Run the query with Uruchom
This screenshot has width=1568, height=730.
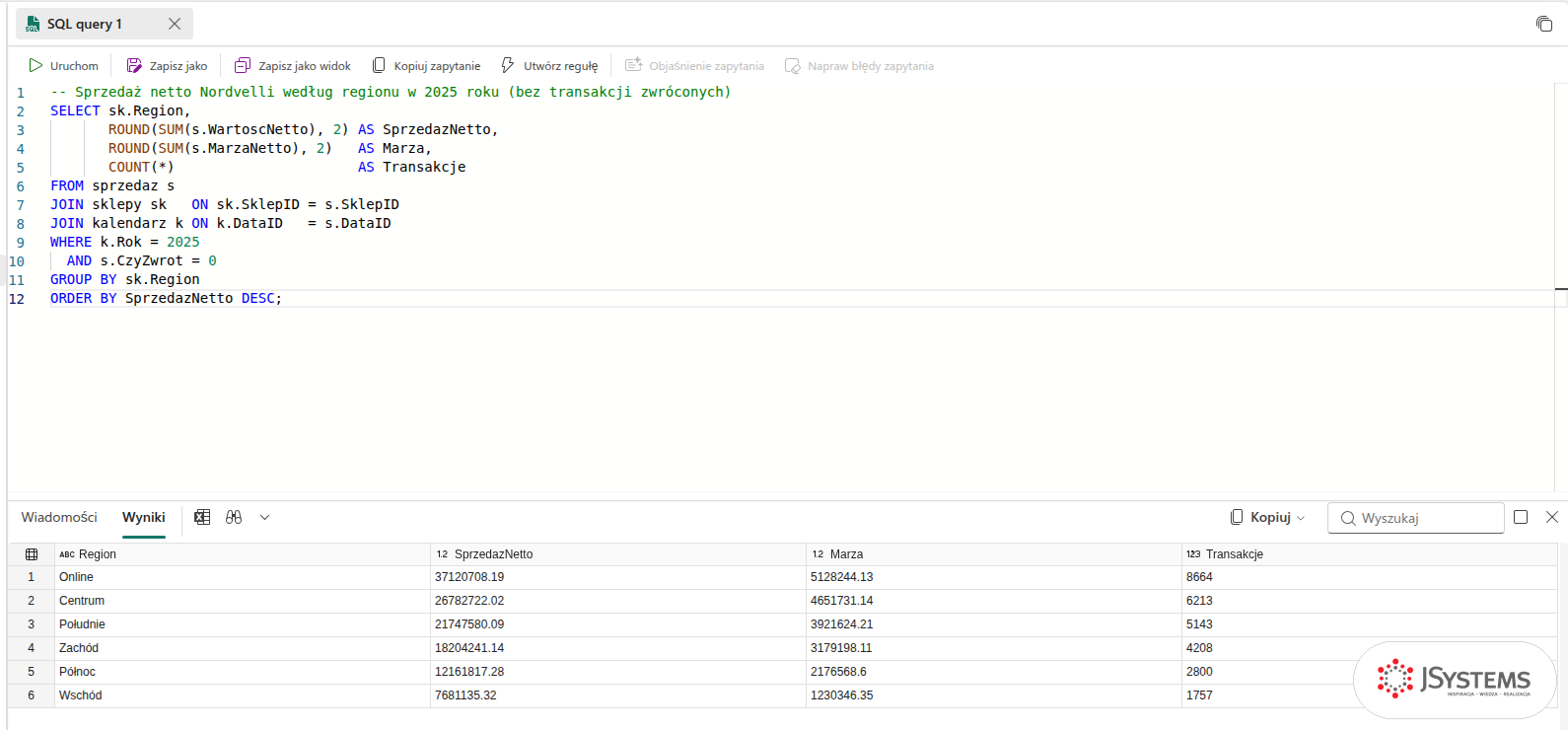click(x=63, y=66)
